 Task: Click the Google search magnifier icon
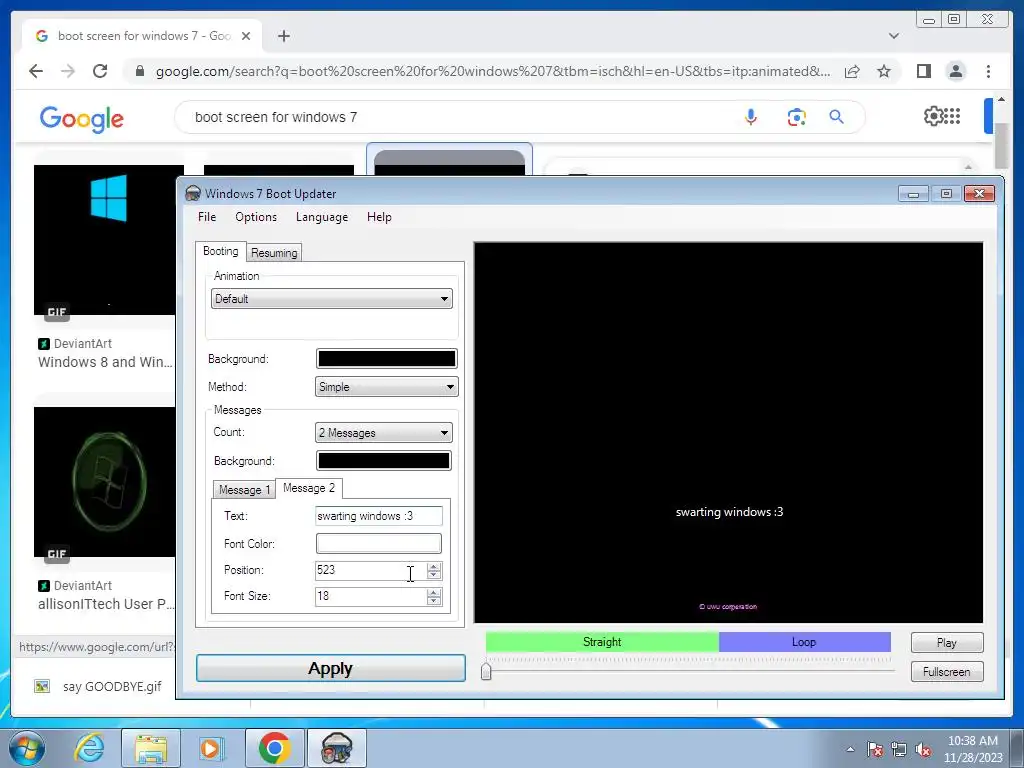point(837,117)
